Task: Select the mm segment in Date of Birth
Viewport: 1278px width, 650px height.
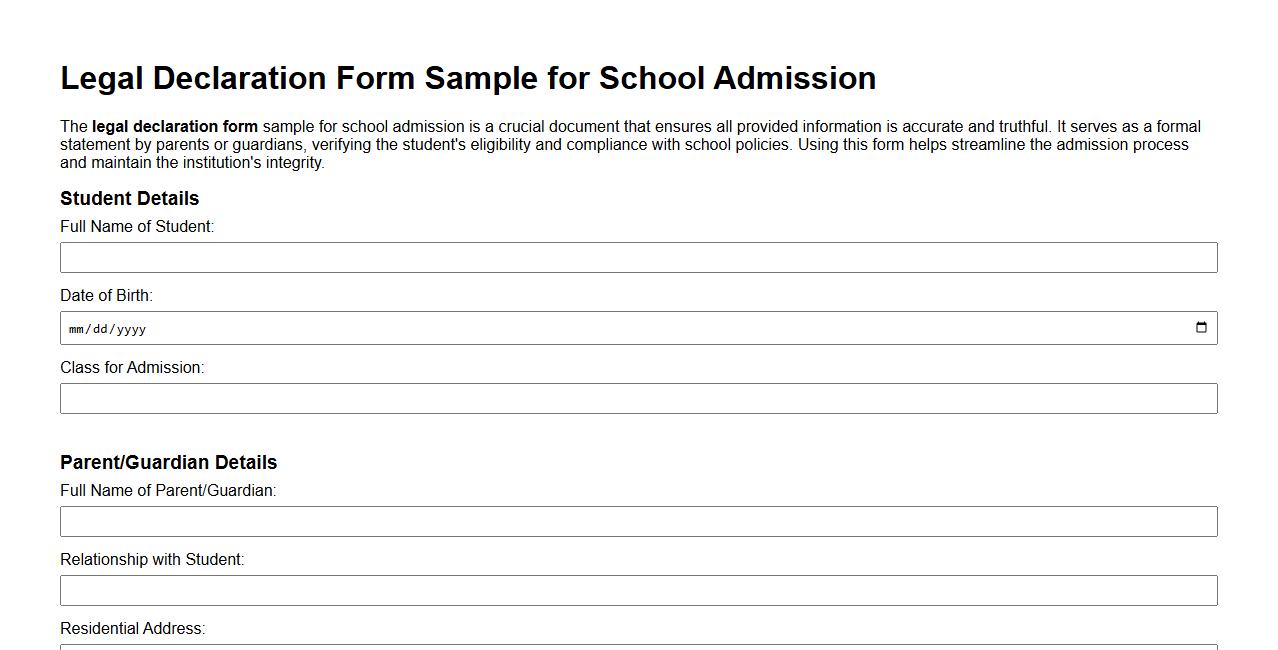Action: [x=74, y=328]
